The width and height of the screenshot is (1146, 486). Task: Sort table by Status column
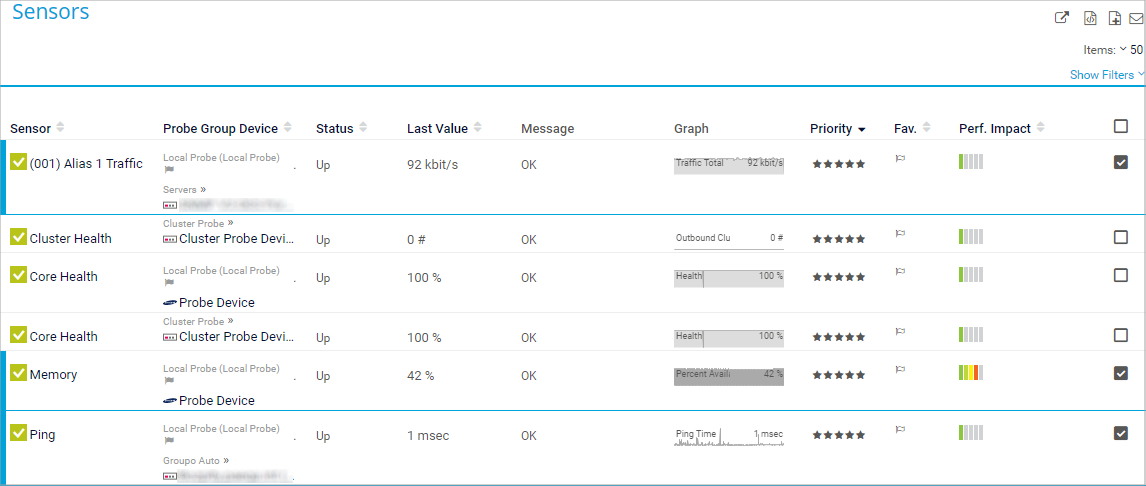pyautogui.click(x=335, y=129)
